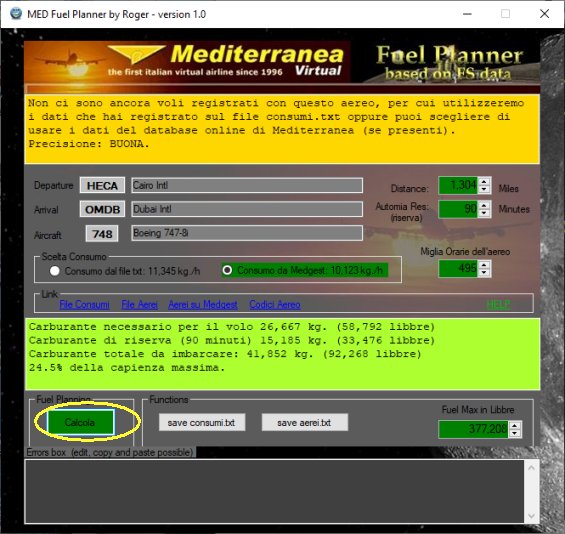Increase Fuel Max in Libbre up arrow
The width and height of the screenshot is (565, 534).
point(515,426)
